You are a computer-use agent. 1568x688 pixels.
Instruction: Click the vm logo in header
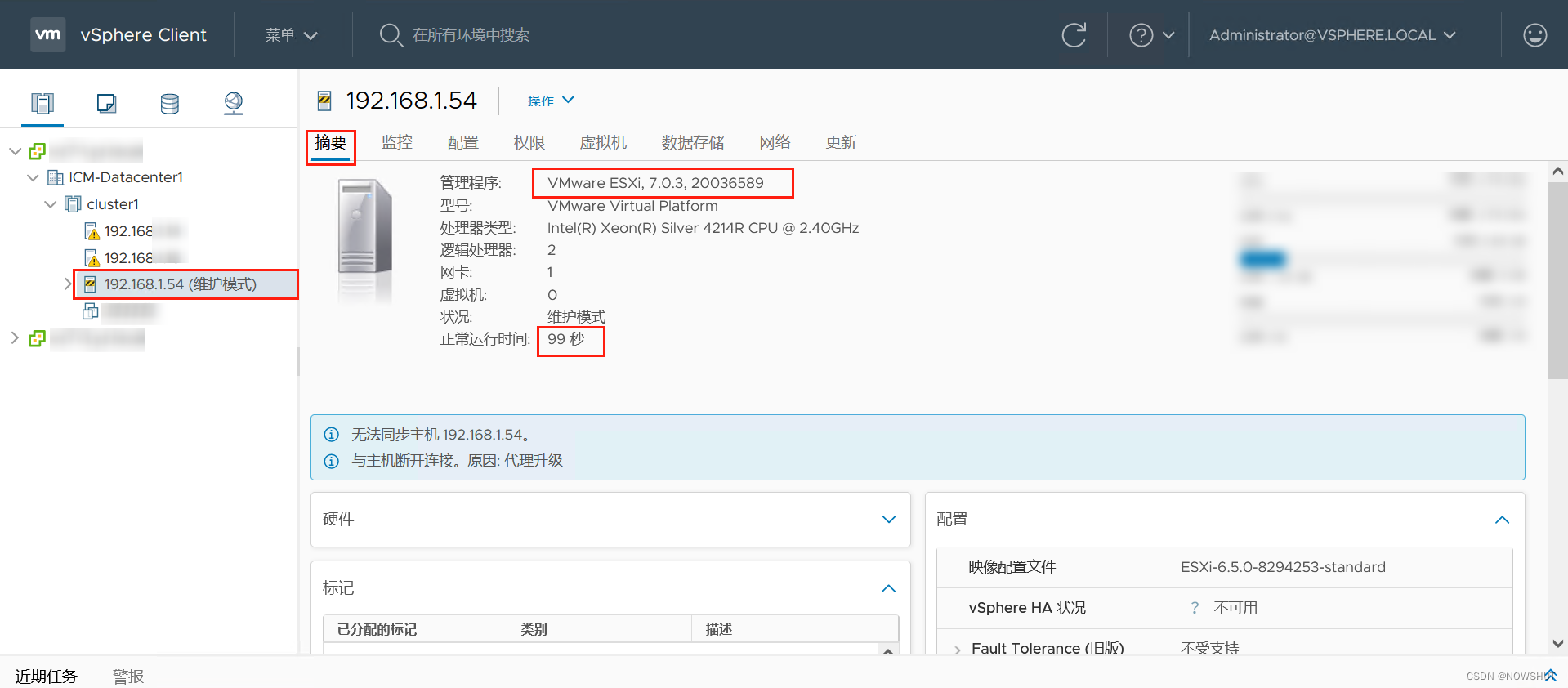(x=48, y=34)
